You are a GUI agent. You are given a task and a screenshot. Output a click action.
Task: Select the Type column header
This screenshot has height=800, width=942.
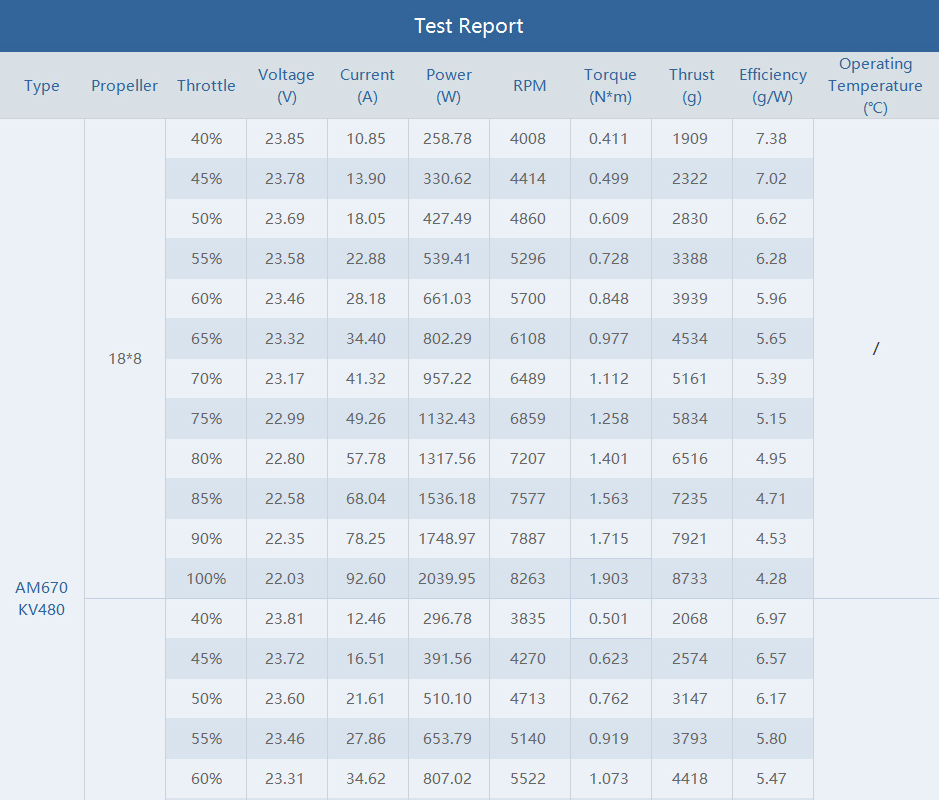click(42, 86)
